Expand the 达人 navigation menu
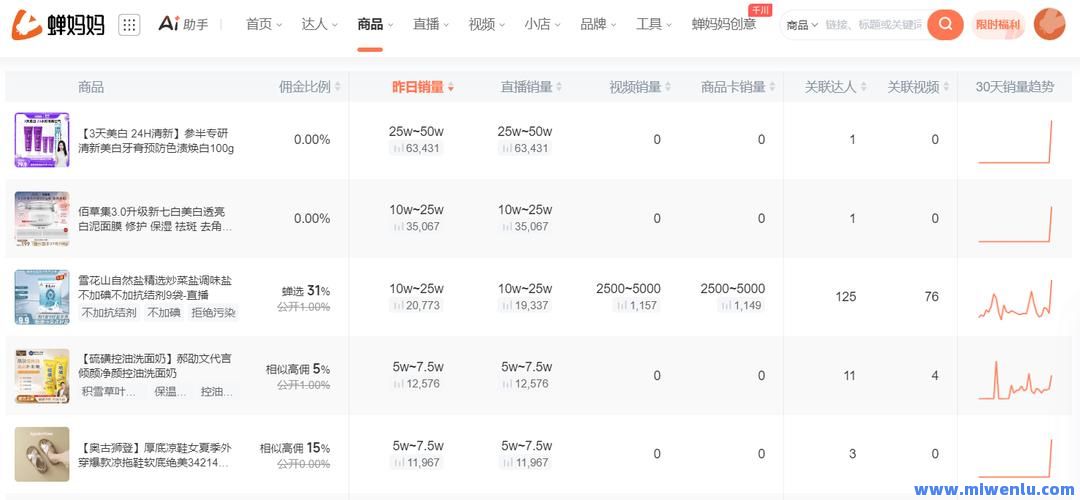Image resolution: width=1080 pixels, height=500 pixels. pyautogui.click(x=319, y=24)
